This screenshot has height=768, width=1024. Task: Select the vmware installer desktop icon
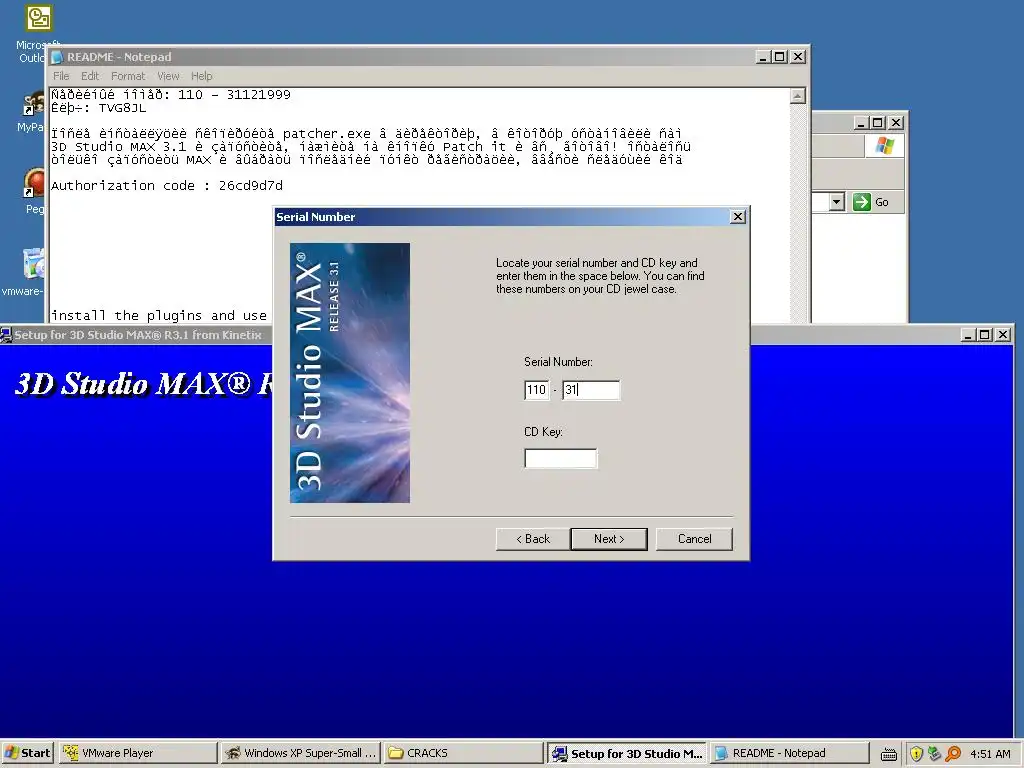[x=33, y=263]
